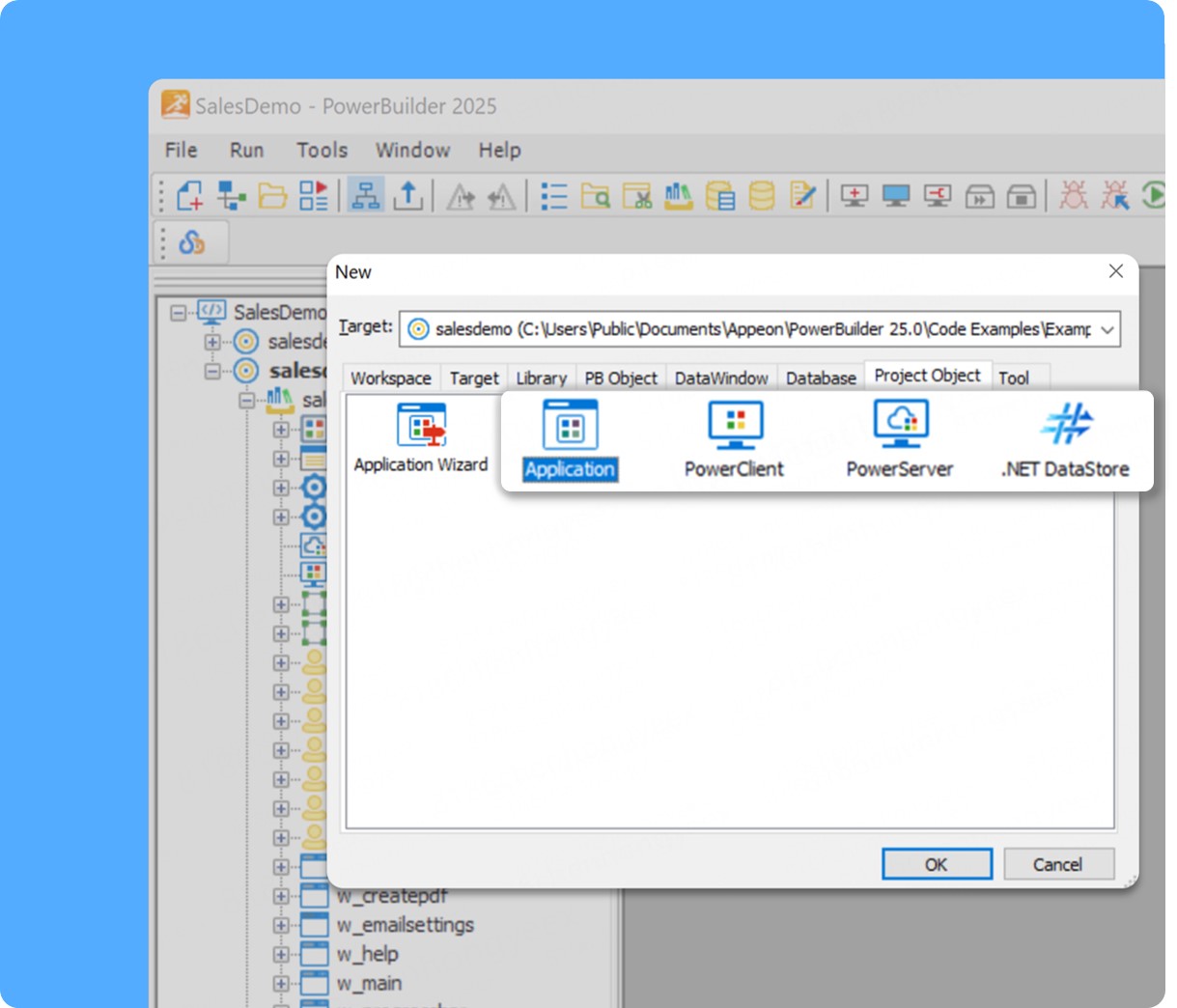Click the Cancel button
Screen dimensions: 1177x1008
point(1058,864)
